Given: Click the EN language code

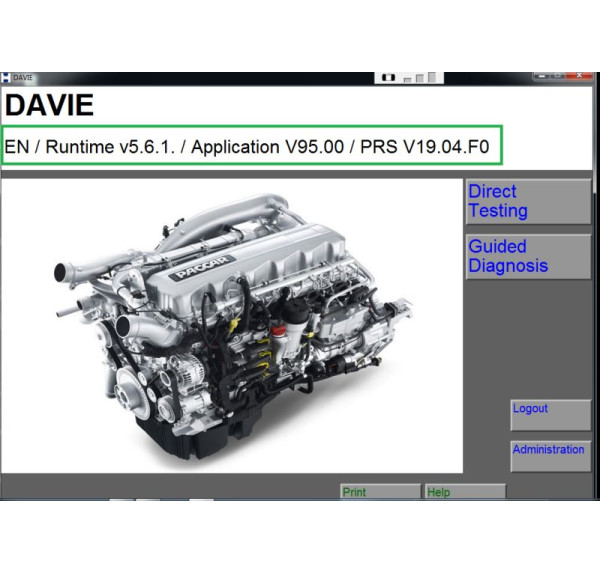Looking at the screenshot, I should click(17, 147).
